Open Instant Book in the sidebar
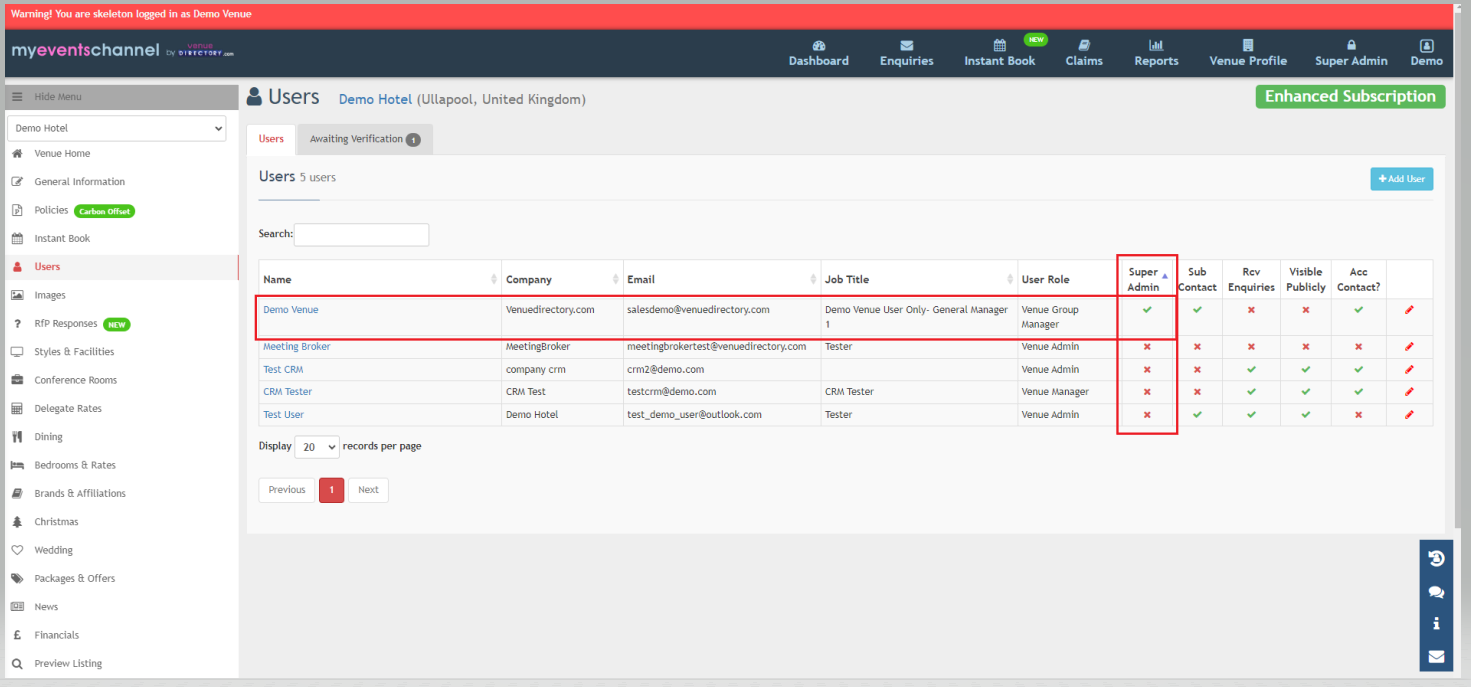Image resolution: width=1471 pixels, height=687 pixels. click(62, 239)
